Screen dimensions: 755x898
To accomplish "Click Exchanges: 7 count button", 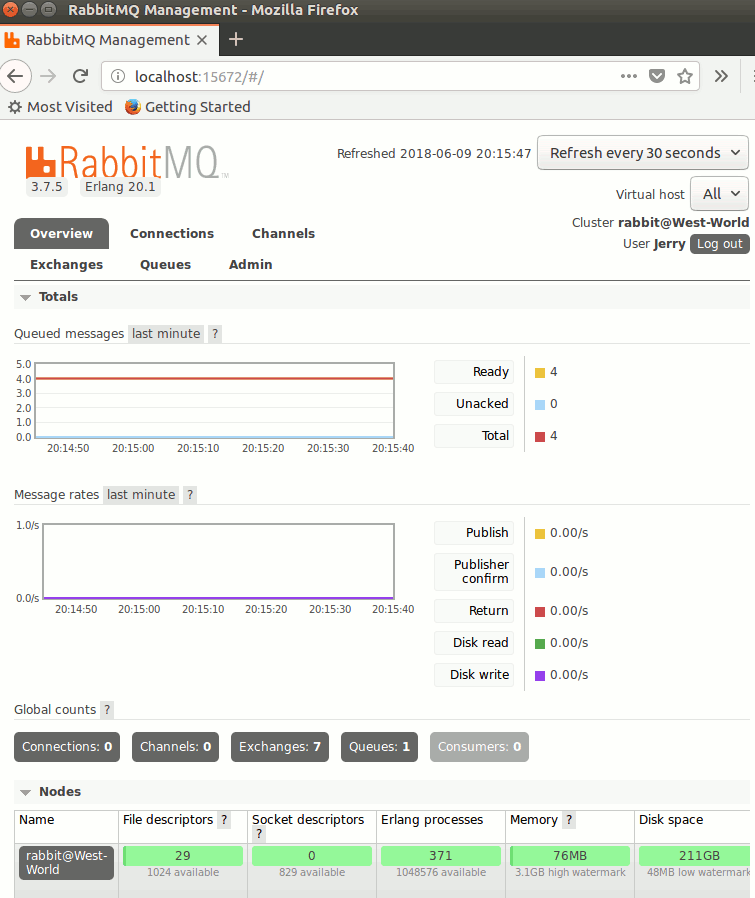I will (x=280, y=747).
